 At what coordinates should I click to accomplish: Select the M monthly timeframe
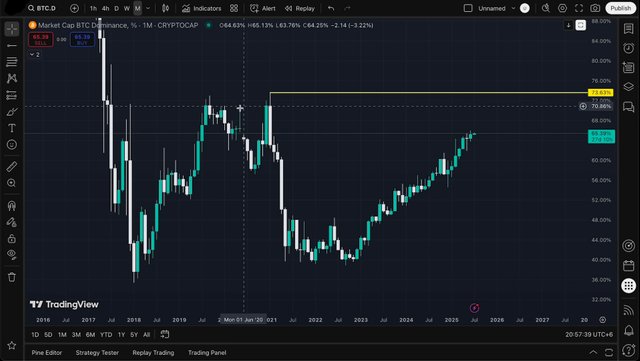138,8
